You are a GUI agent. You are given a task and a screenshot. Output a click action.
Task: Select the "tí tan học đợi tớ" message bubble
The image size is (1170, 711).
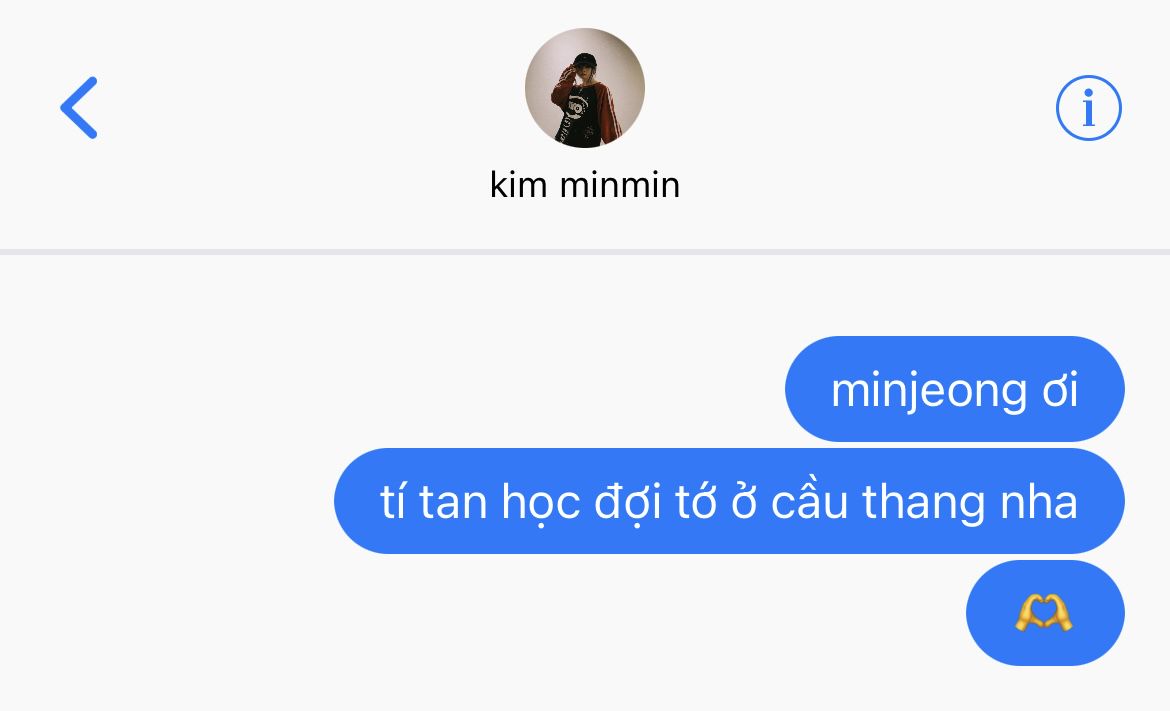[x=729, y=501]
